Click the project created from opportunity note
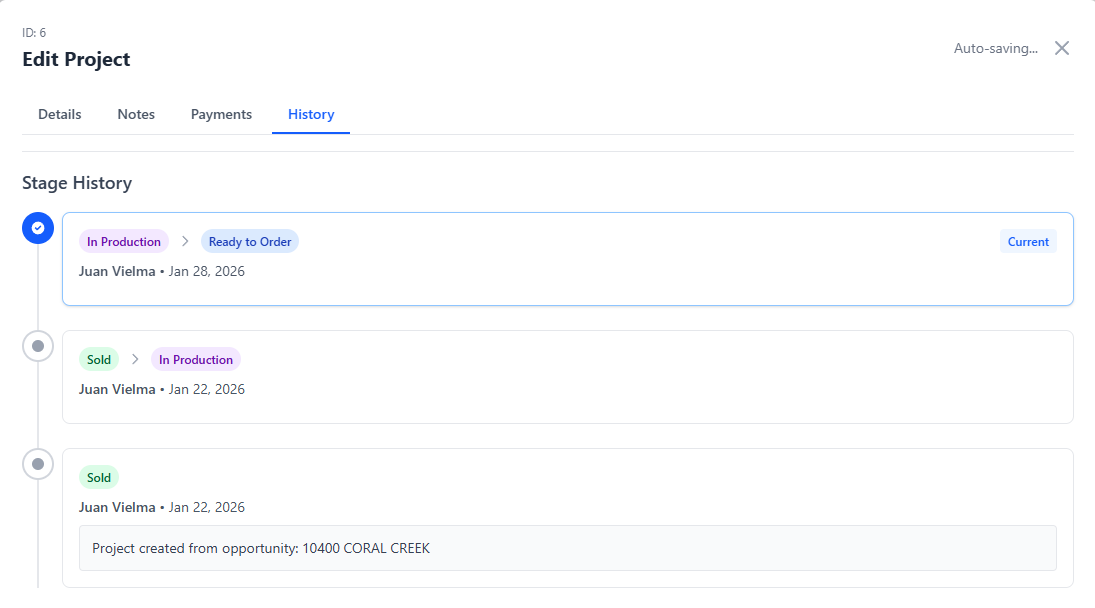This screenshot has height=608, width=1095. click(x=261, y=548)
